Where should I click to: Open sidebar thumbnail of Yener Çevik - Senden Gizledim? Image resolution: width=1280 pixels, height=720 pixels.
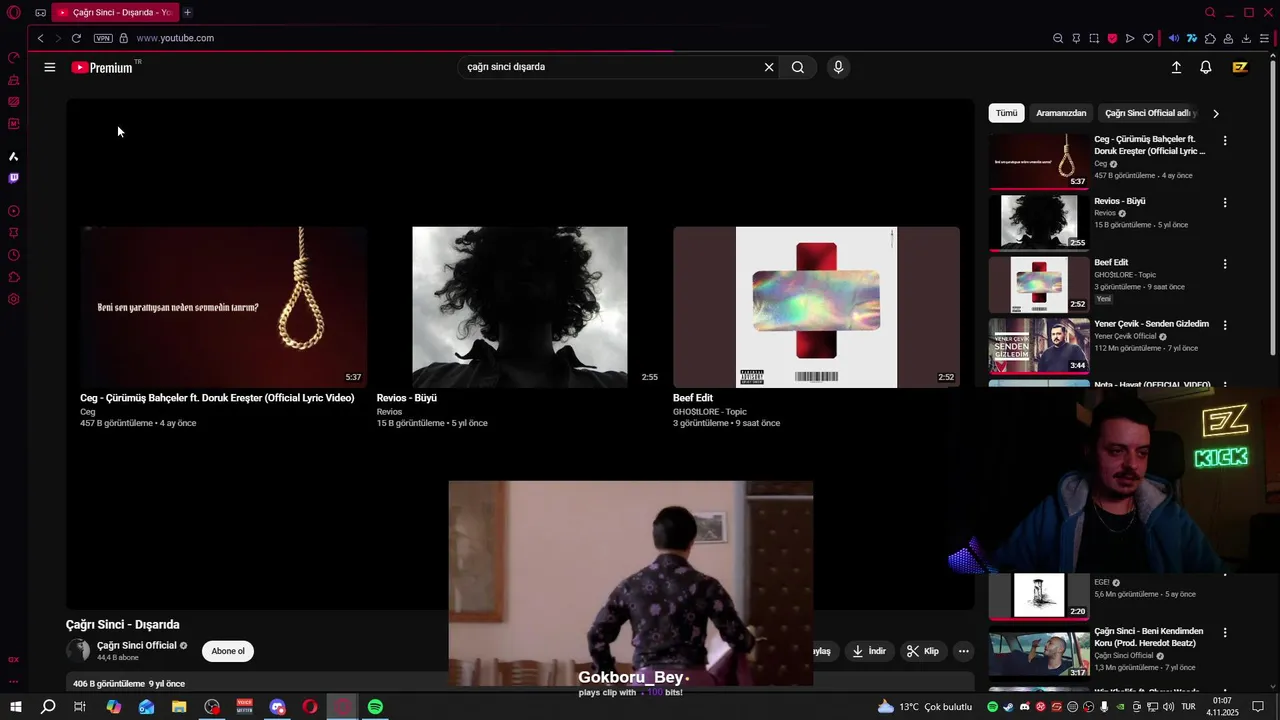tap(1039, 345)
